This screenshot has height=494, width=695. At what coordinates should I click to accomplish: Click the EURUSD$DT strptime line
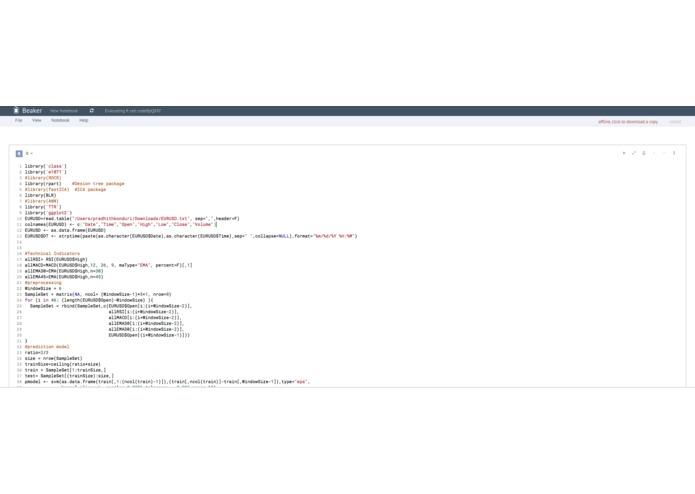191,236
